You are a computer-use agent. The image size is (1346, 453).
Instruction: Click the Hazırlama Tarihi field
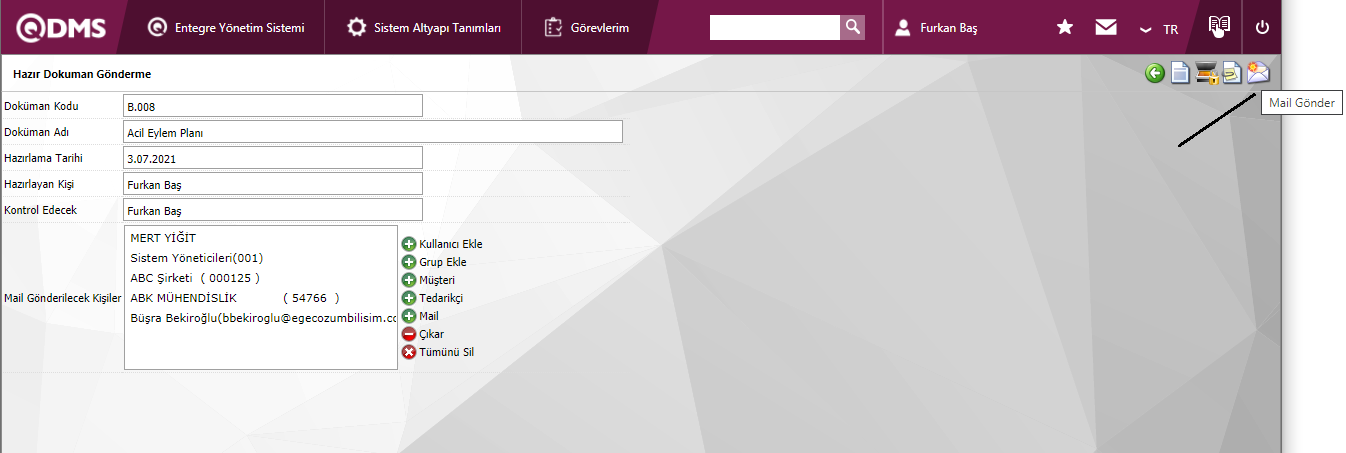pos(273,158)
